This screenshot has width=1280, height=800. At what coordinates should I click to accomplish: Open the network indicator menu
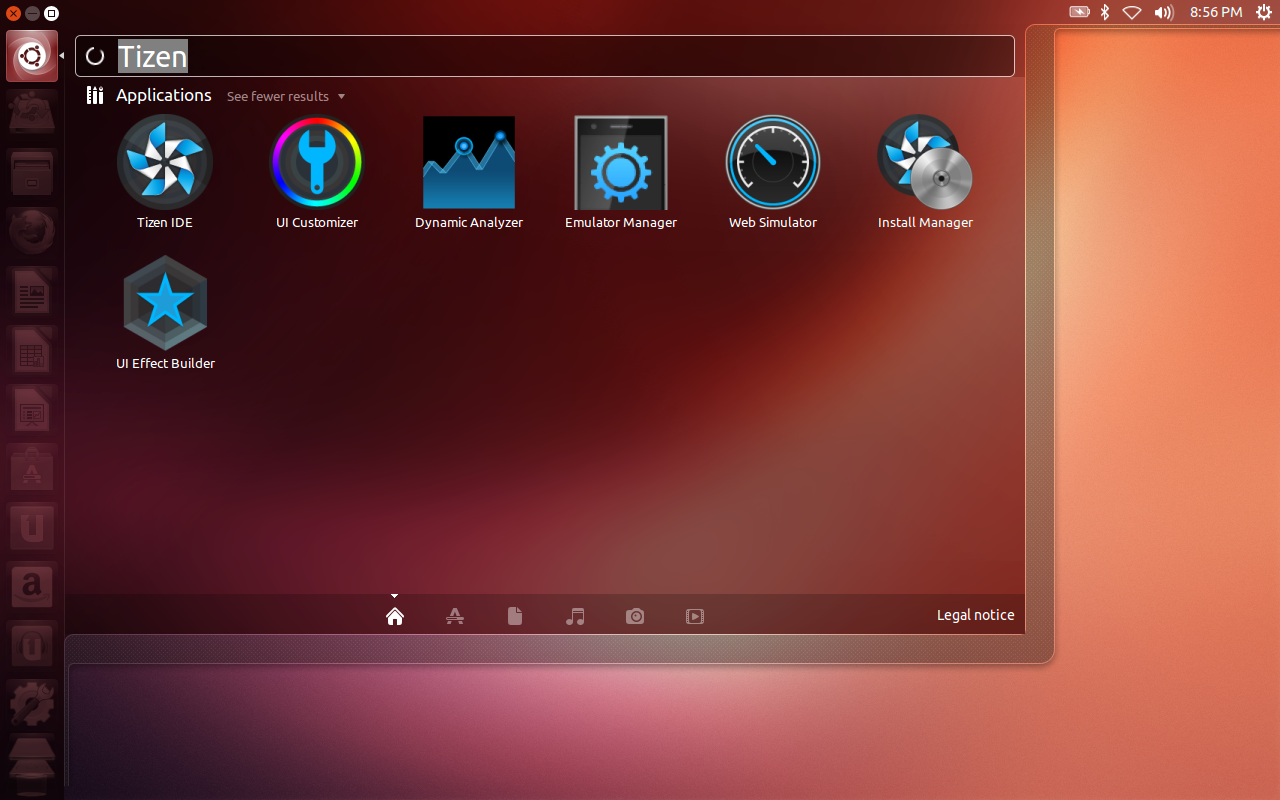point(1132,12)
